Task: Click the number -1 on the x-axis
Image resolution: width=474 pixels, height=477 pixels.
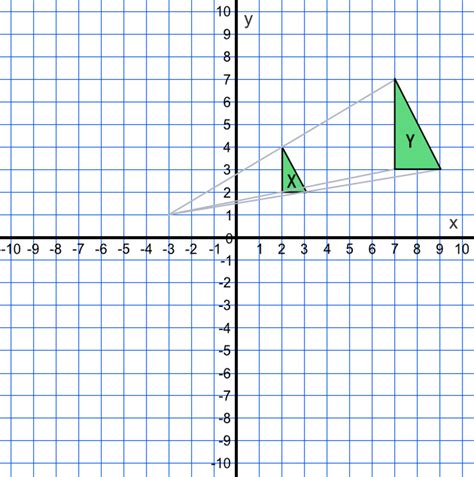Action: tap(214, 249)
